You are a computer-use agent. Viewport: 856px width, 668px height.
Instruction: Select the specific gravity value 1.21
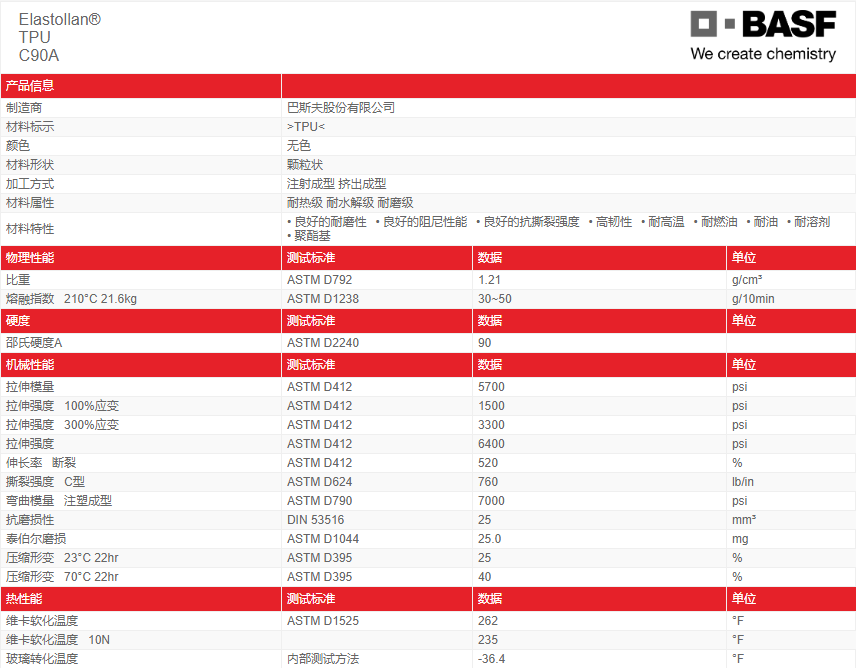[x=489, y=279]
